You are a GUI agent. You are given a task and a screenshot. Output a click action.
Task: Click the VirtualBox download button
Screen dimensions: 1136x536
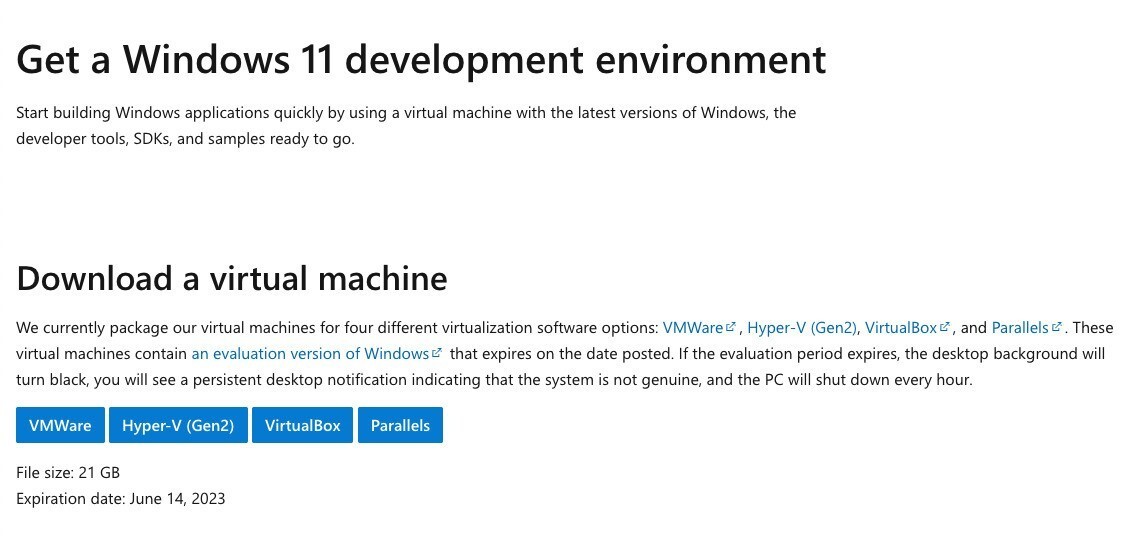click(302, 425)
